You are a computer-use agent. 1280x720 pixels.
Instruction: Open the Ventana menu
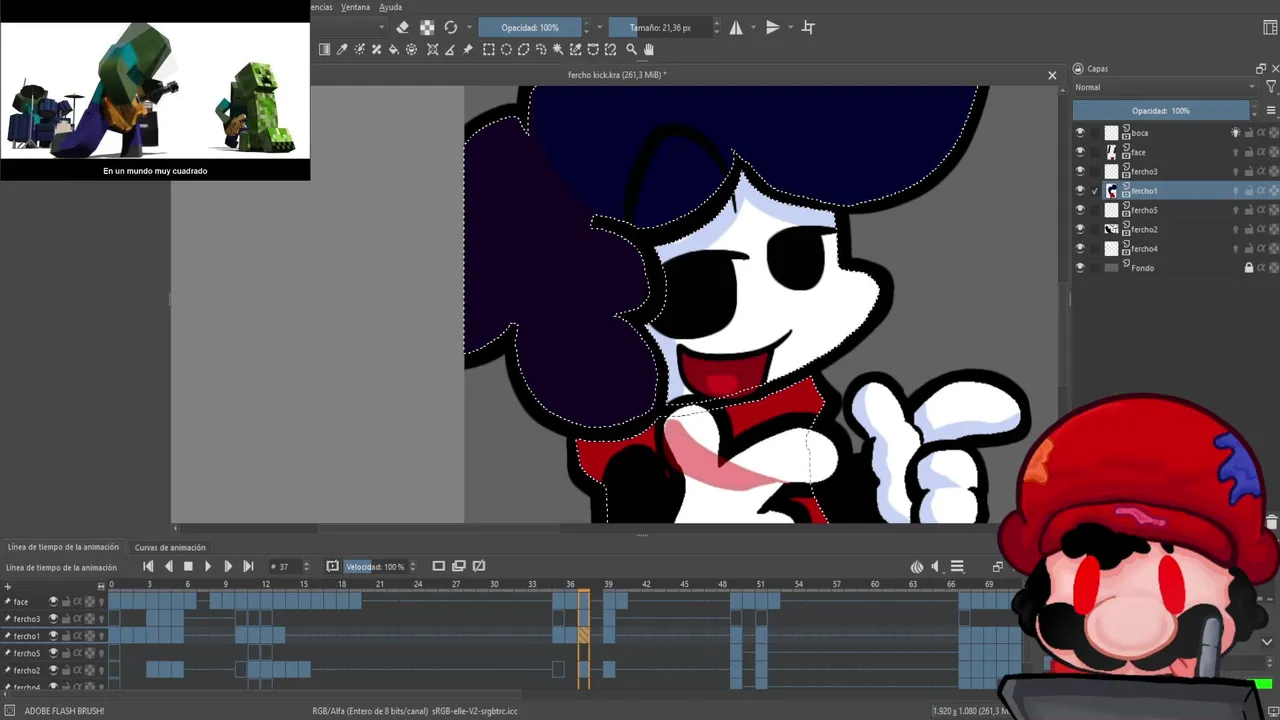pos(355,7)
